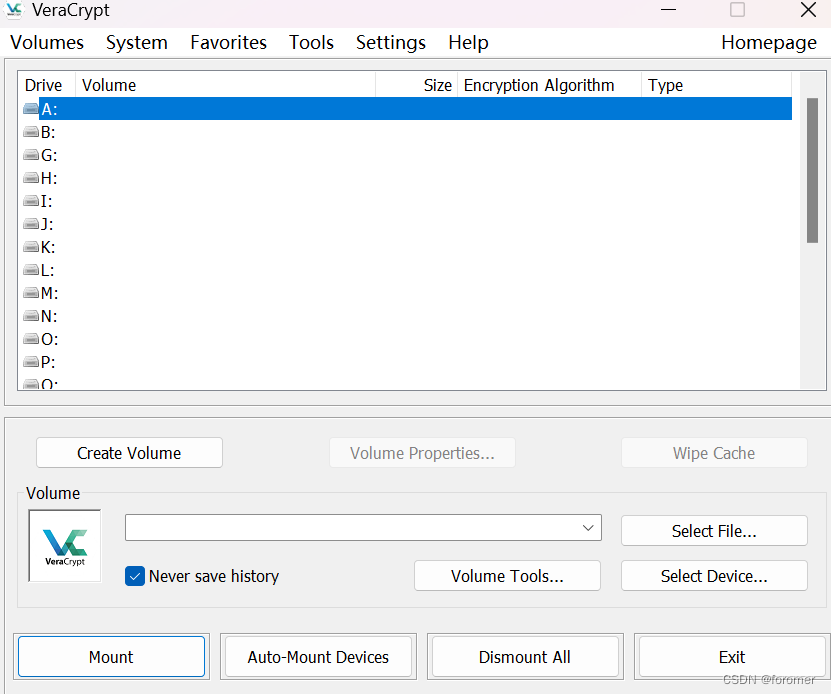Expand the volume path dropdown arrow
The image size is (831, 694).
pos(588,528)
